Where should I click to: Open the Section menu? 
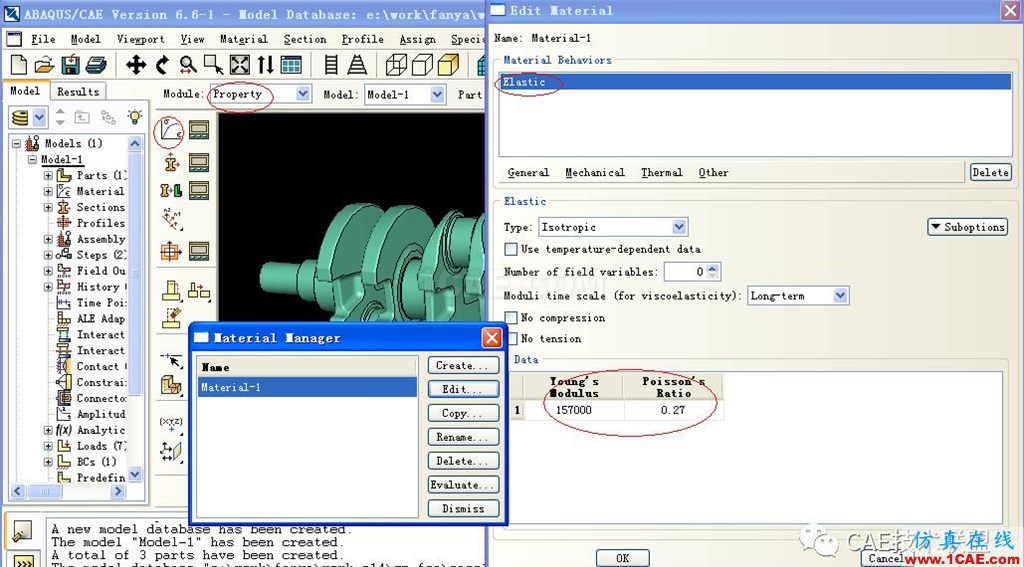coord(305,40)
